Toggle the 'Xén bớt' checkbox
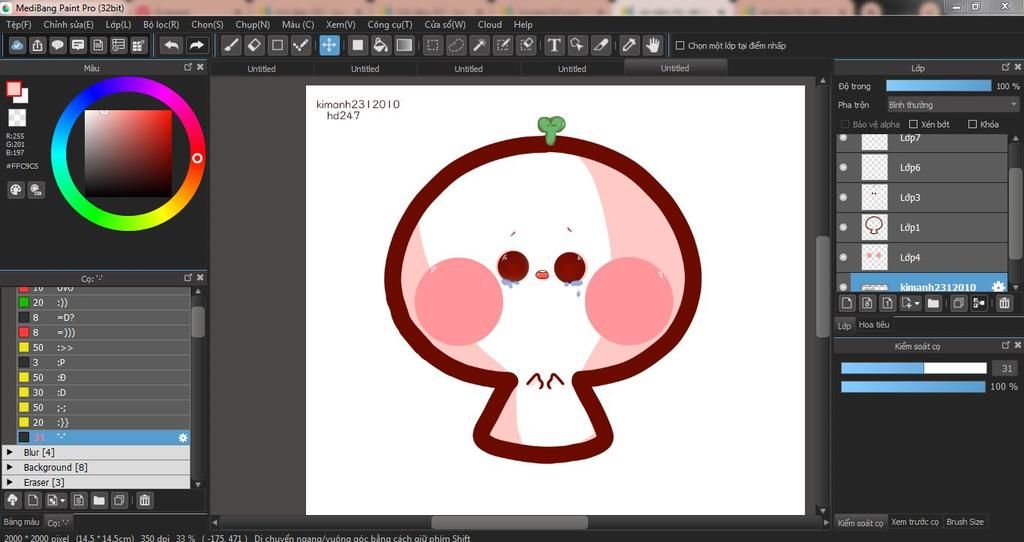This screenshot has width=1024, height=542. pyautogui.click(x=914, y=124)
